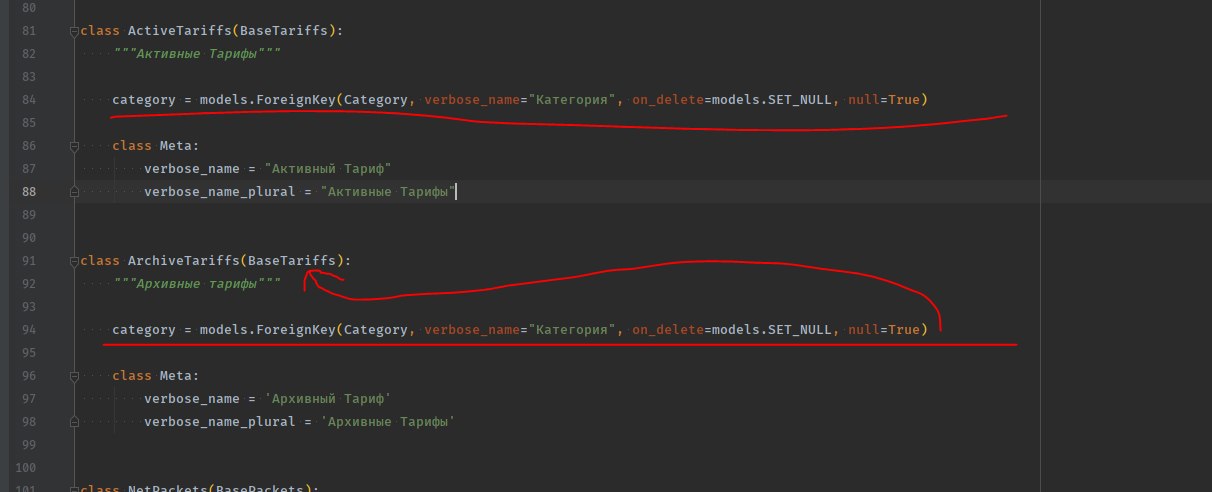1212x492 pixels.
Task: Click line number 81 in the gutter
Action: click(28, 31)
